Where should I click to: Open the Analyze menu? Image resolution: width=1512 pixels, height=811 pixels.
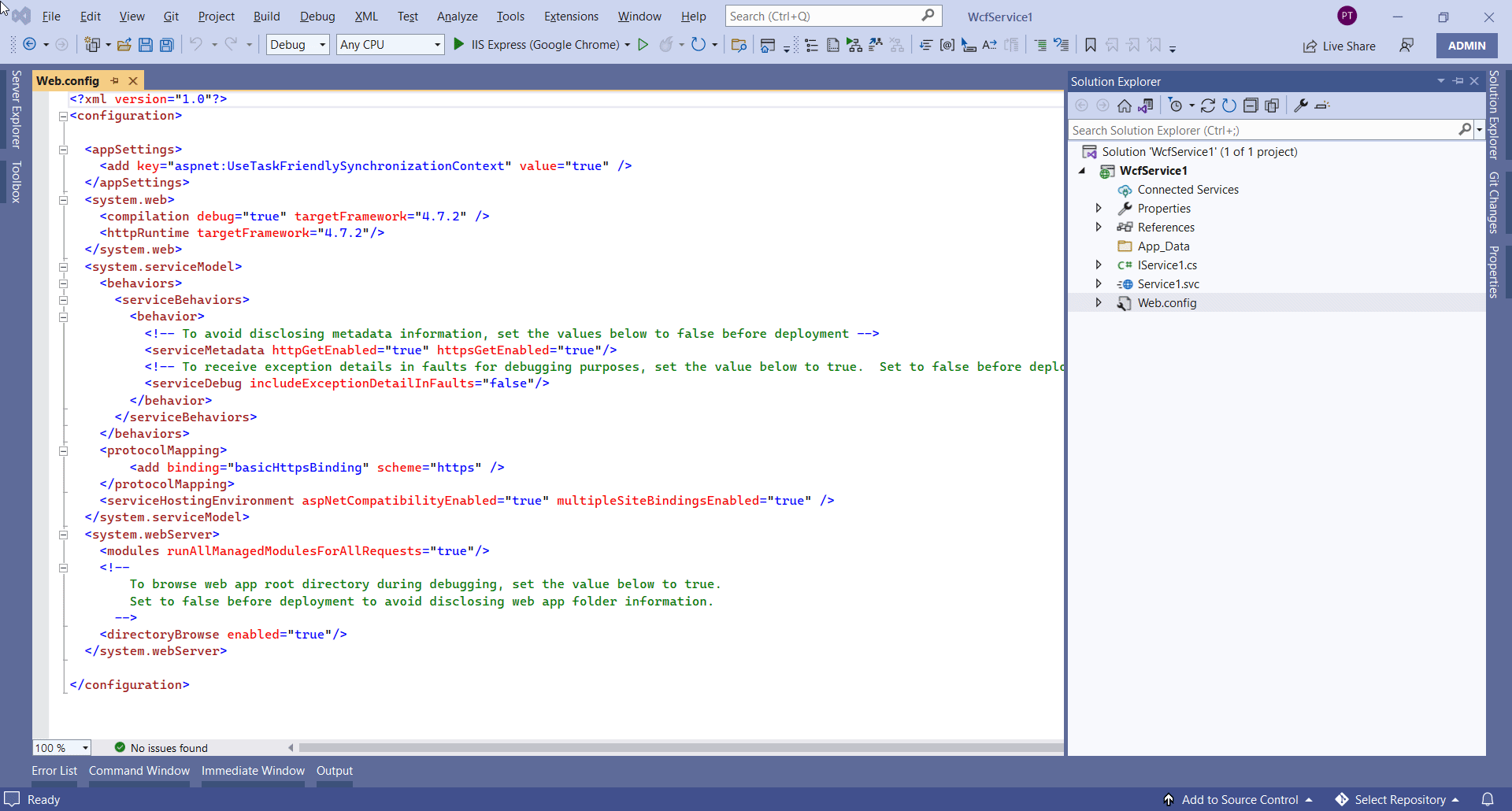pos(458,16)
